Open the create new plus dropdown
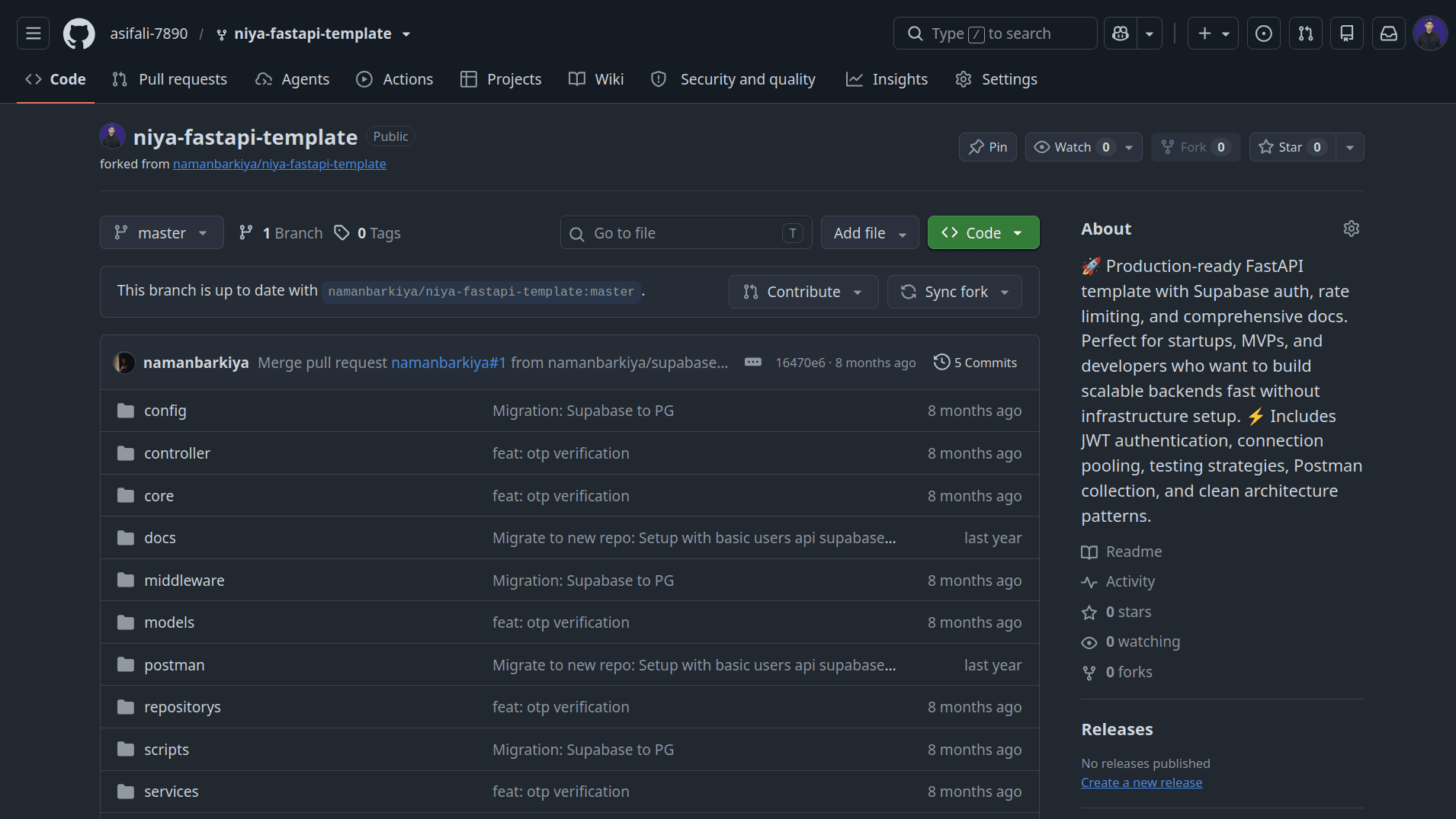1456x819 pixels. (1213, 34)
